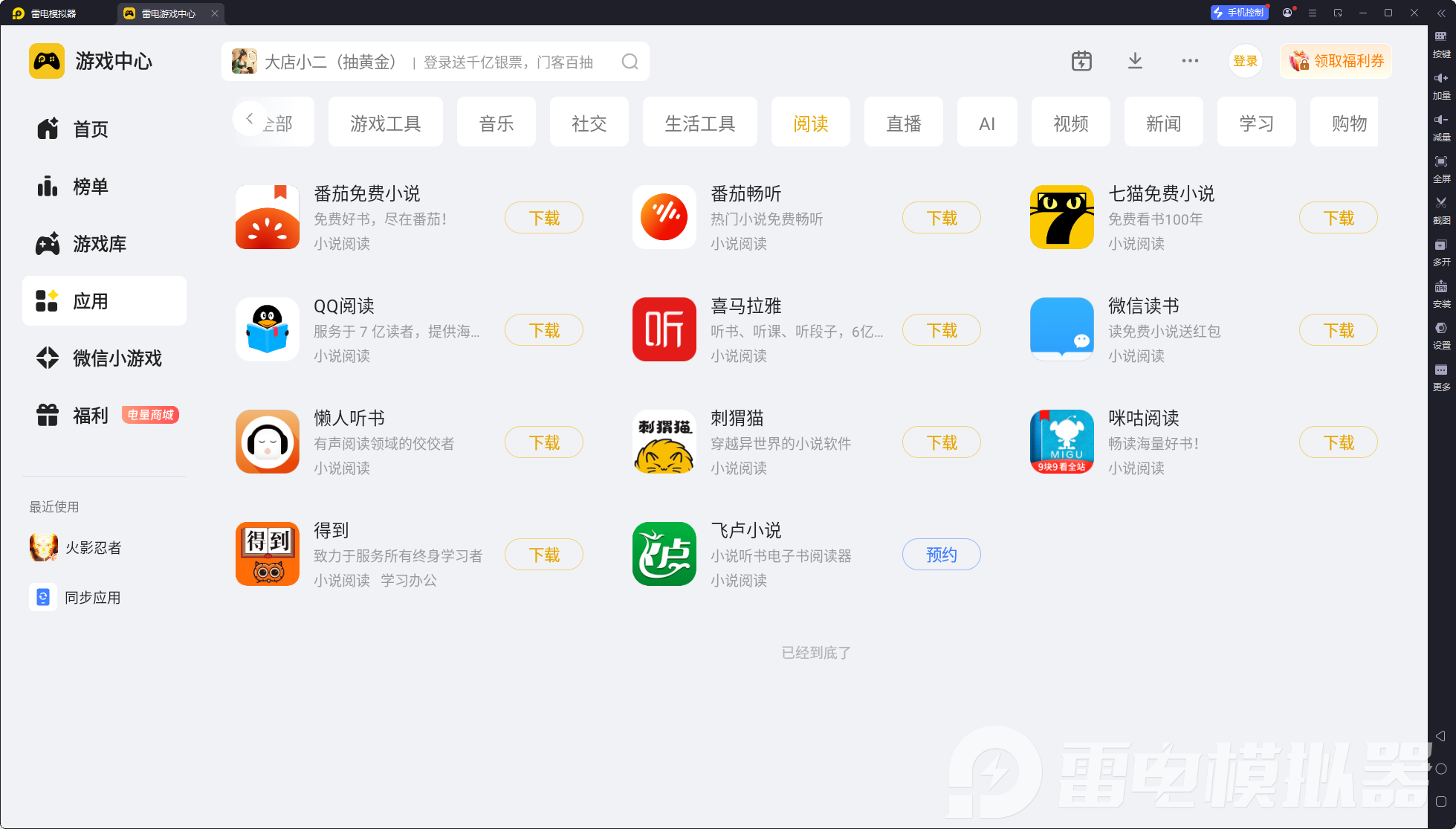
Task: Click 预约 for 飞卢小说
Action: [x=942, y=555]
